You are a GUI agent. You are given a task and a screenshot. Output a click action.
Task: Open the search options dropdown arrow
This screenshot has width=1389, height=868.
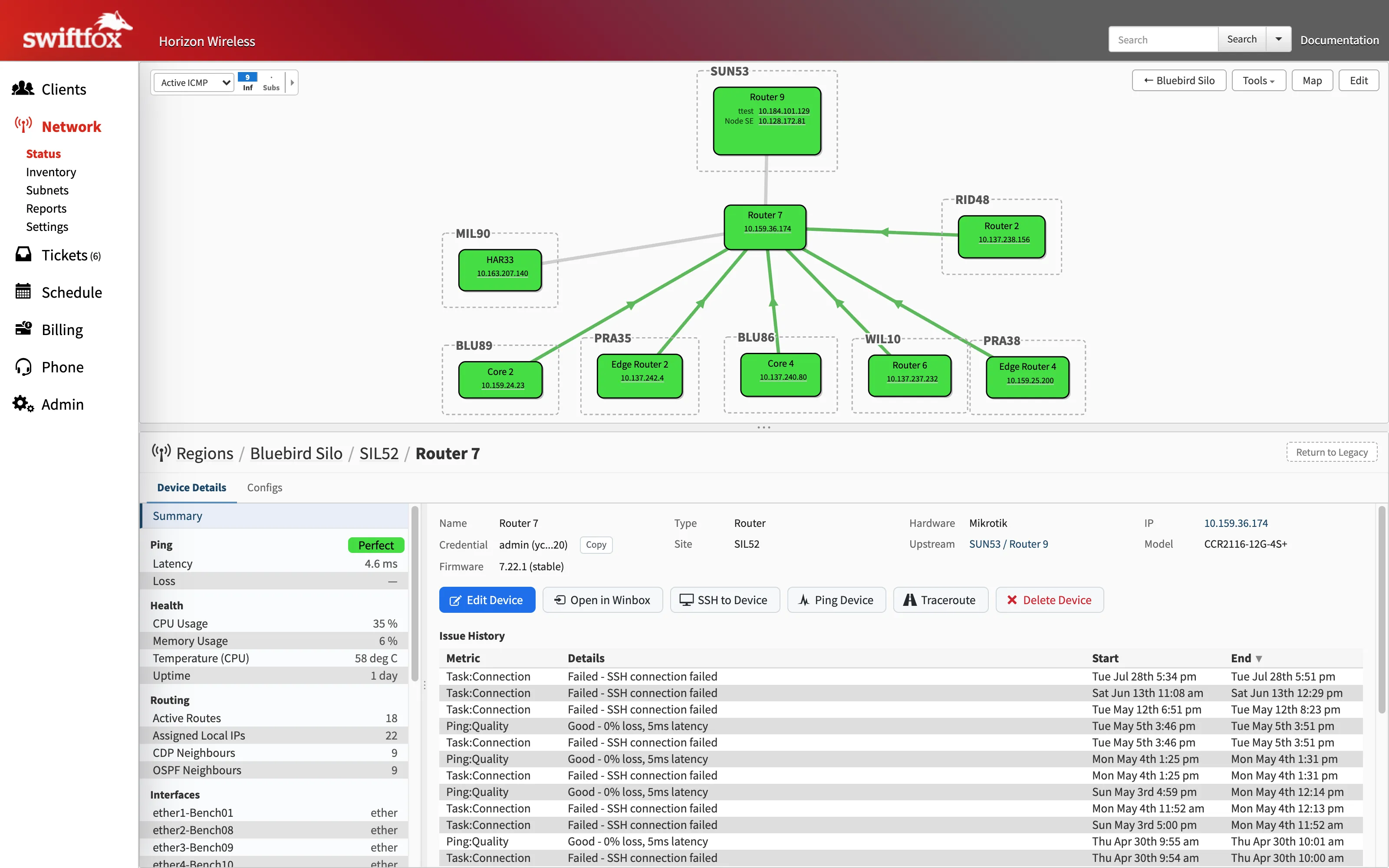click(x=1278, y=39)
